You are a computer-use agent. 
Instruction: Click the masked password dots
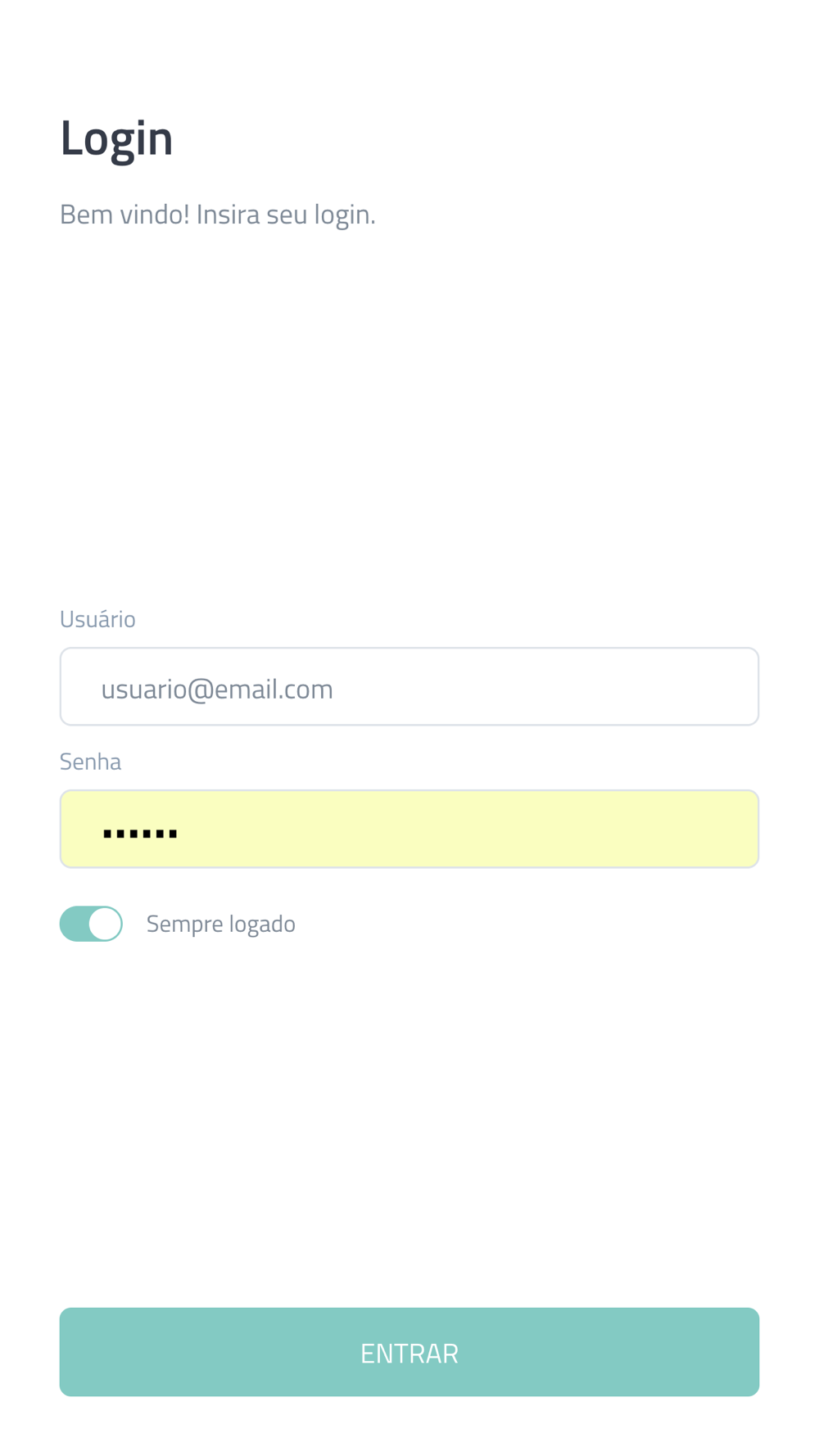140,834
